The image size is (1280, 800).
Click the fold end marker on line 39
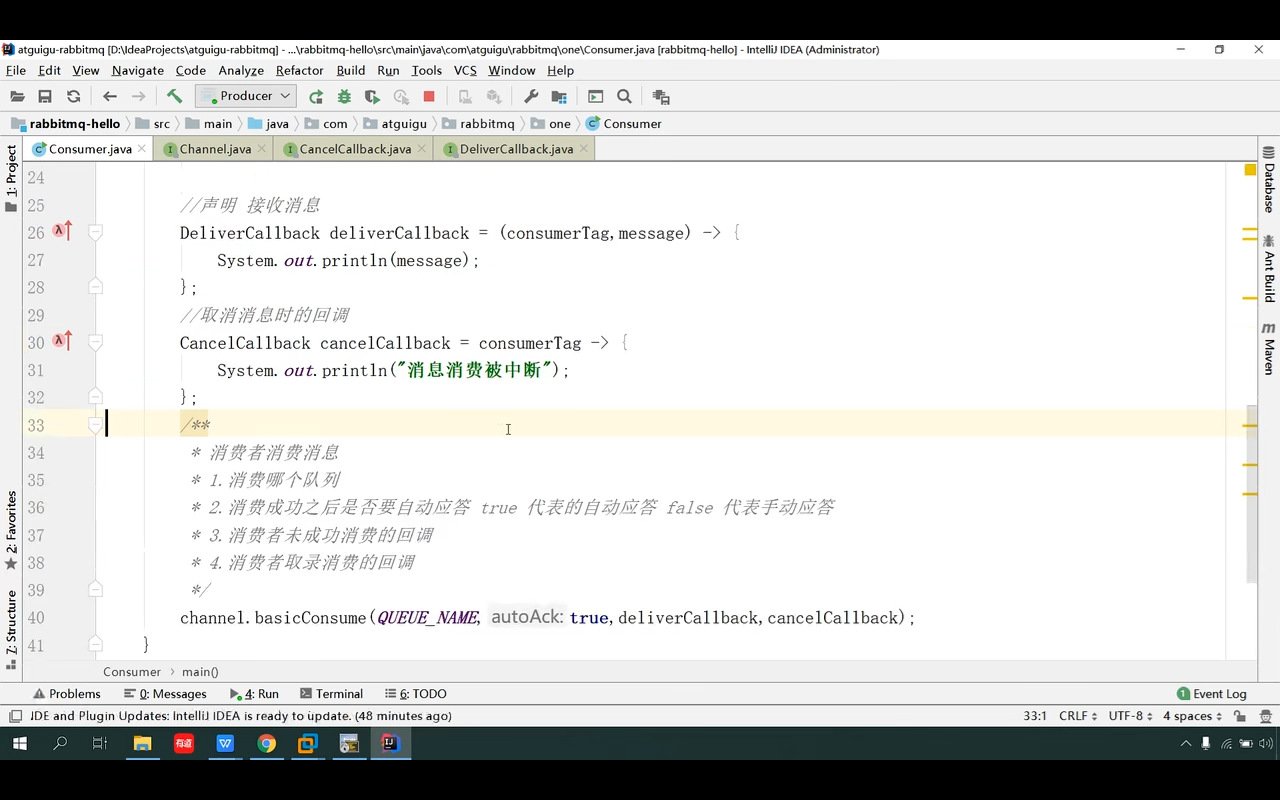95,589
